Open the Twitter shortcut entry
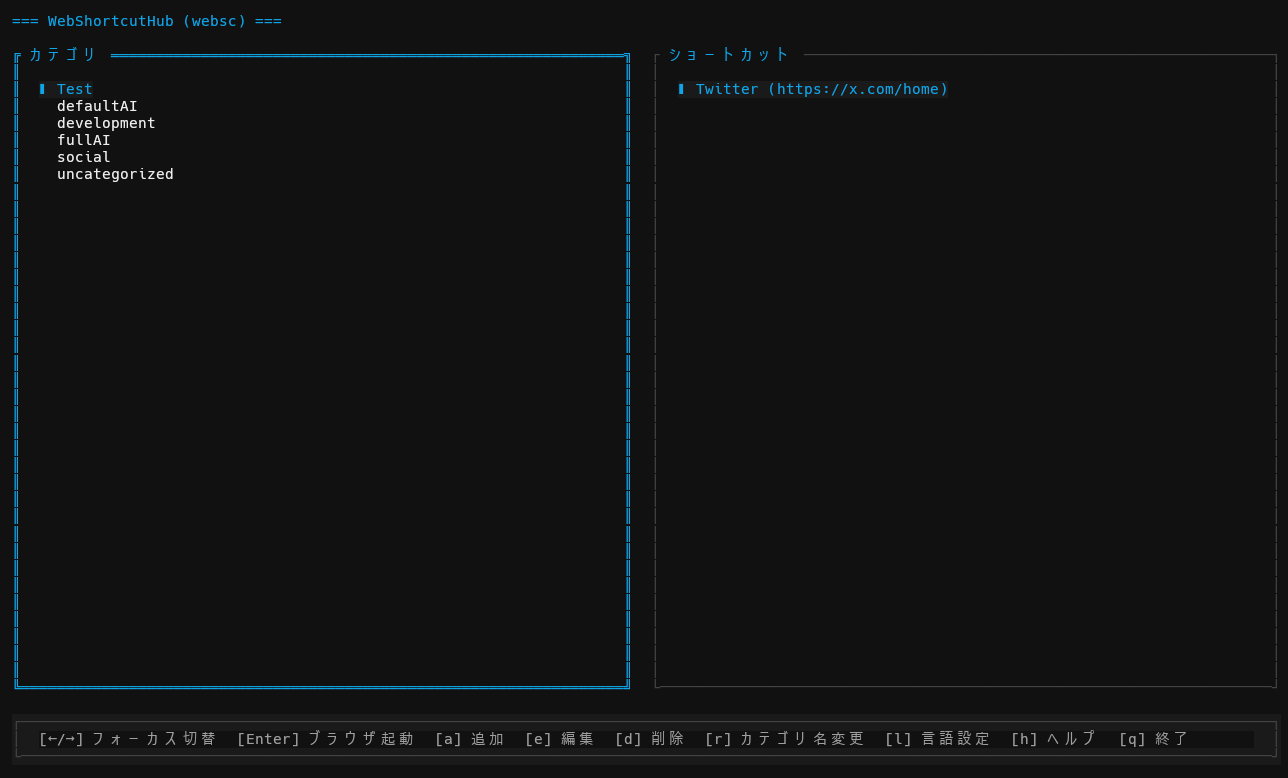This screenshot has height=778, width=1288. 822,89
